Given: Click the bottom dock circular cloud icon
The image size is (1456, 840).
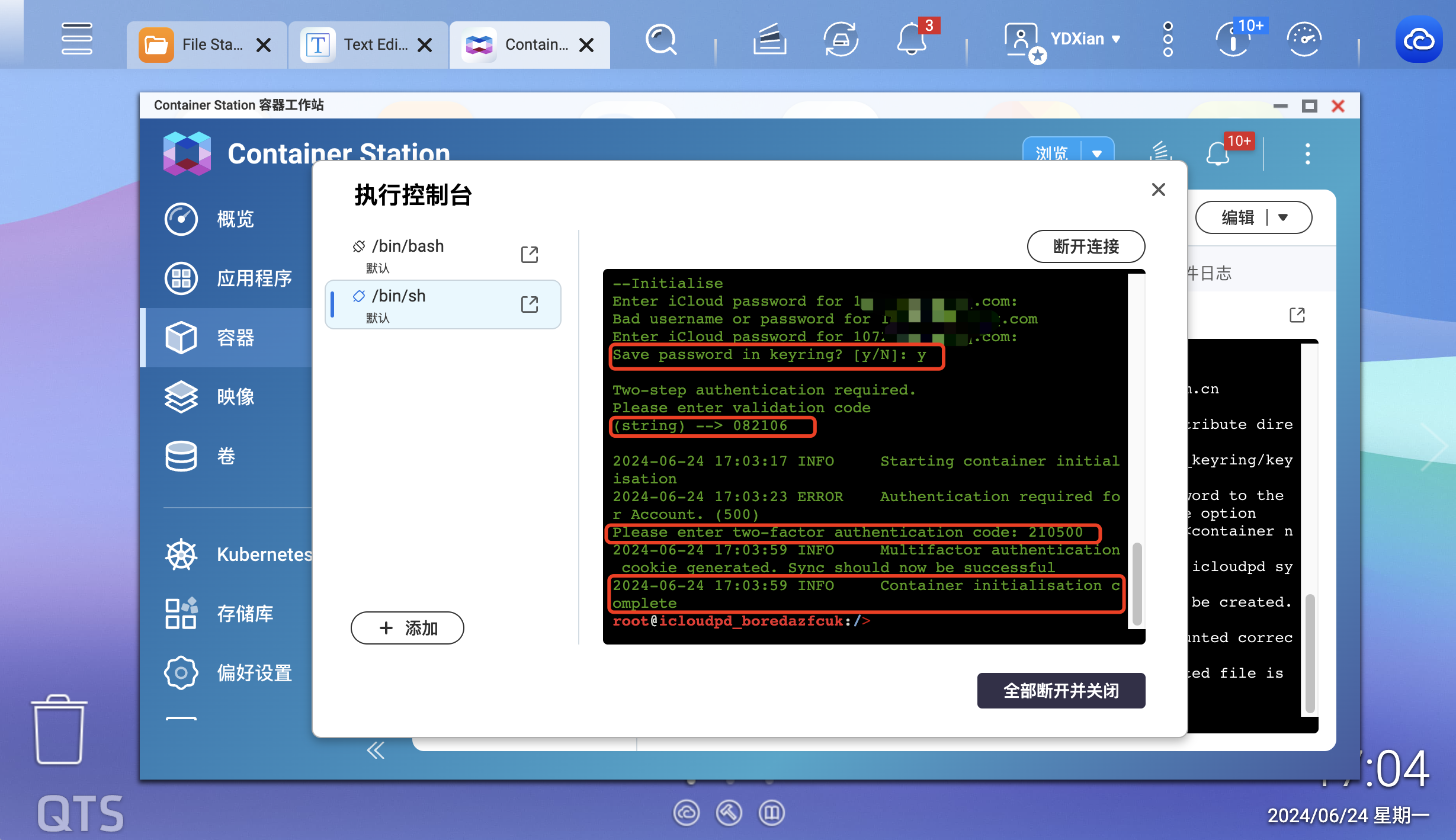Looking at the screenshot, I should (x=687, y=813).
